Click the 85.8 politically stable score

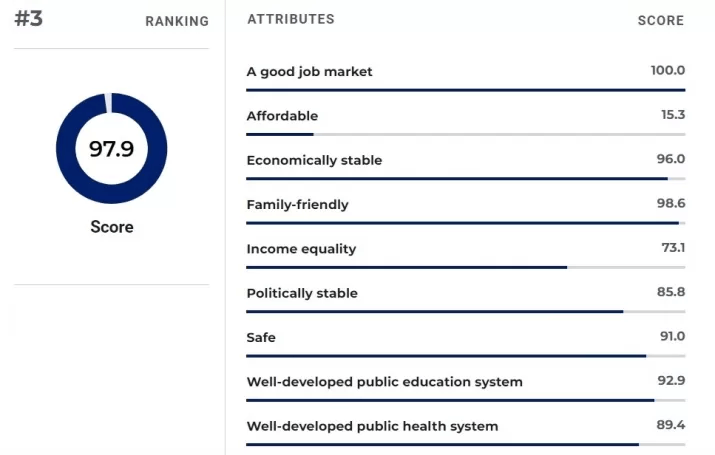[670, 292]
